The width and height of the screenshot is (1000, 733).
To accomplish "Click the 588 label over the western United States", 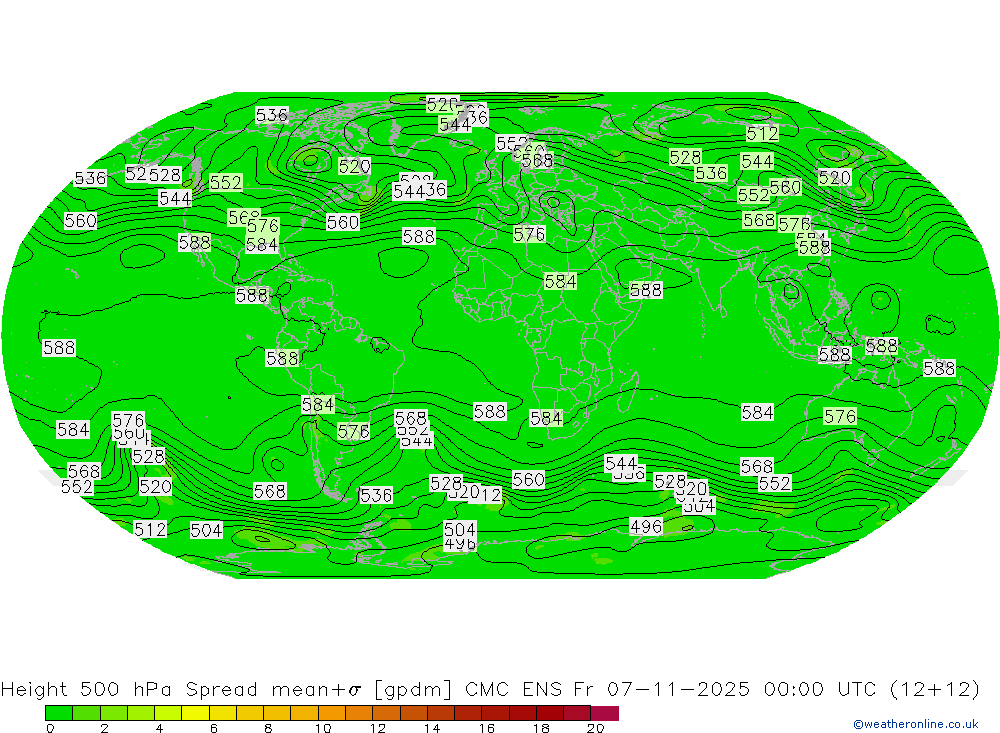I will click(195, 242).
